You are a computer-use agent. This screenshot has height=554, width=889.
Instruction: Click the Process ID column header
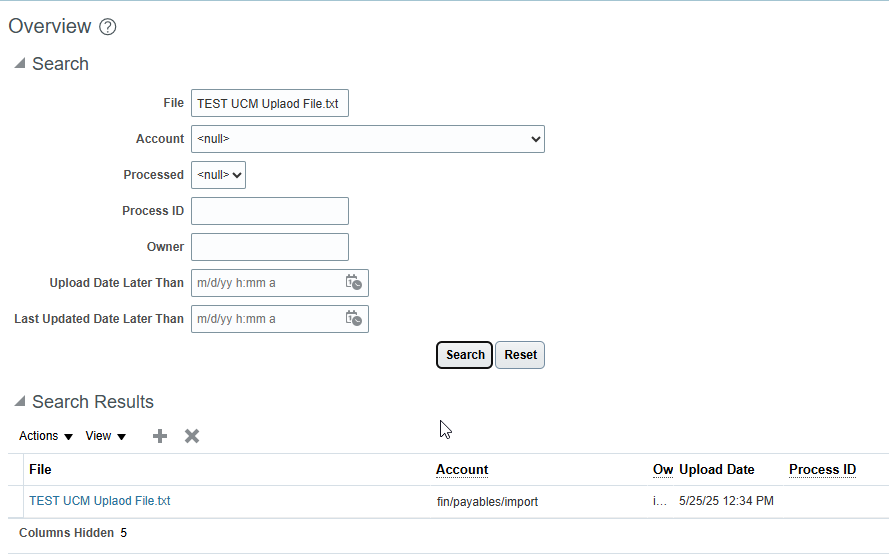point(822,470)
